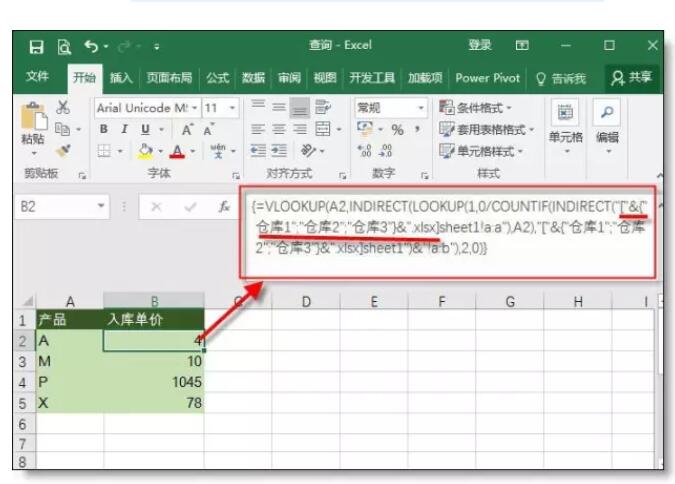
Task: Align text to bottom of cell
Action: [x=300, y=108]
